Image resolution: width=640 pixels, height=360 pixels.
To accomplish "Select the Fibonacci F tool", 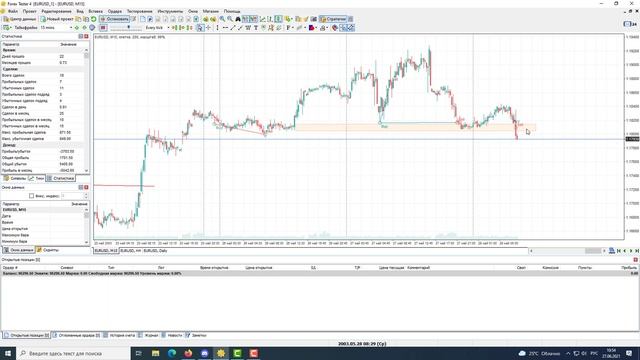I will point(288,28).
